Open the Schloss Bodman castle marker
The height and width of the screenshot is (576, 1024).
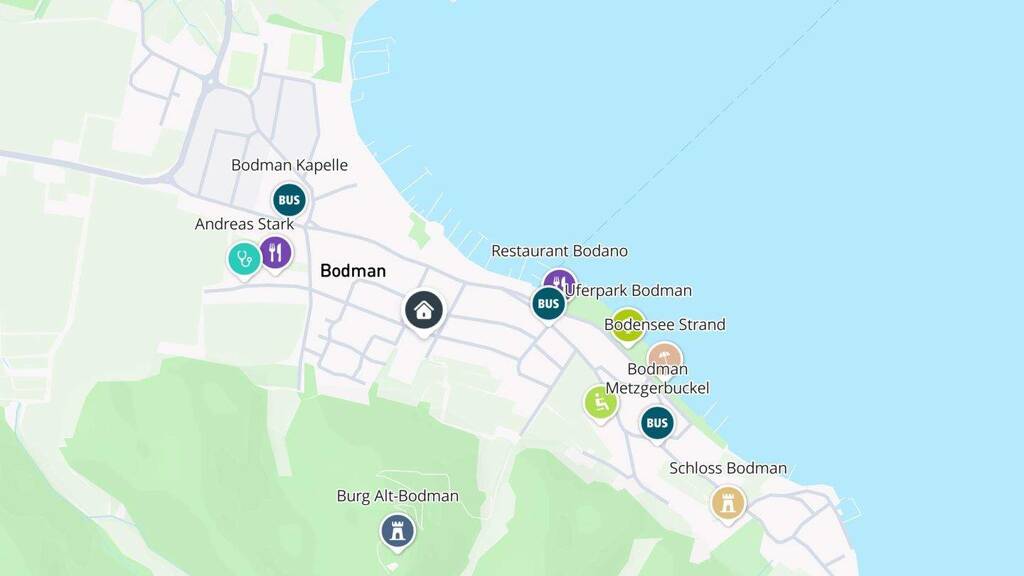pyautogui.click(x=728, y=503)
